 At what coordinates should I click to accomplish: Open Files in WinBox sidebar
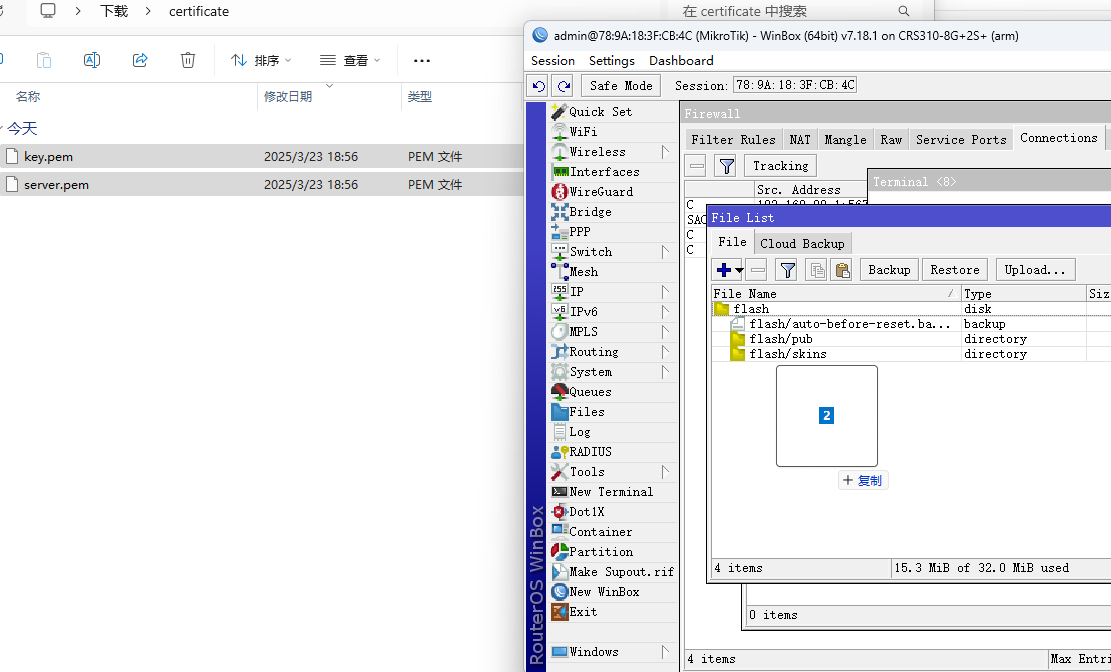click(614, 412)
